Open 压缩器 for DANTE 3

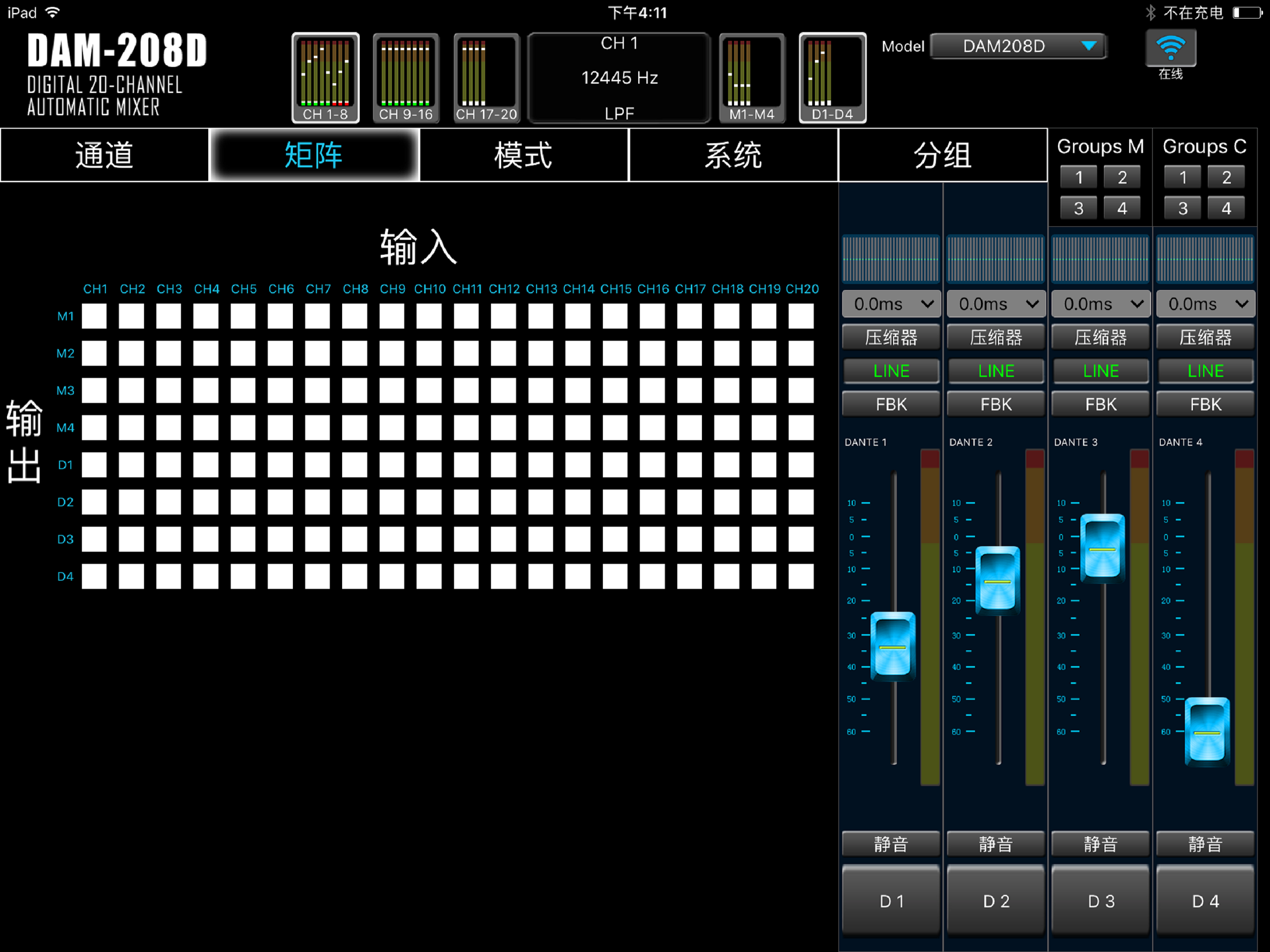1101,337
